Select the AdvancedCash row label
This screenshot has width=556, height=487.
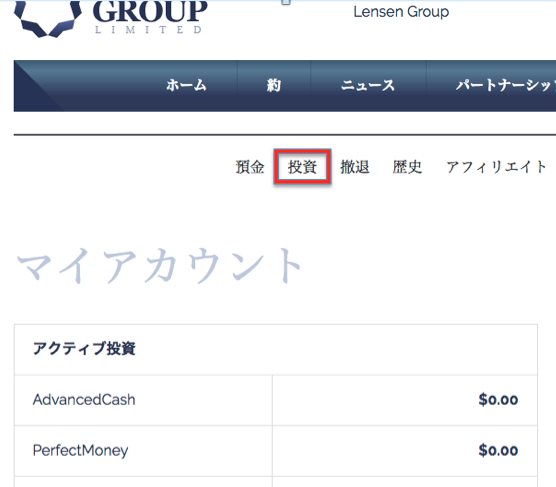84,400
